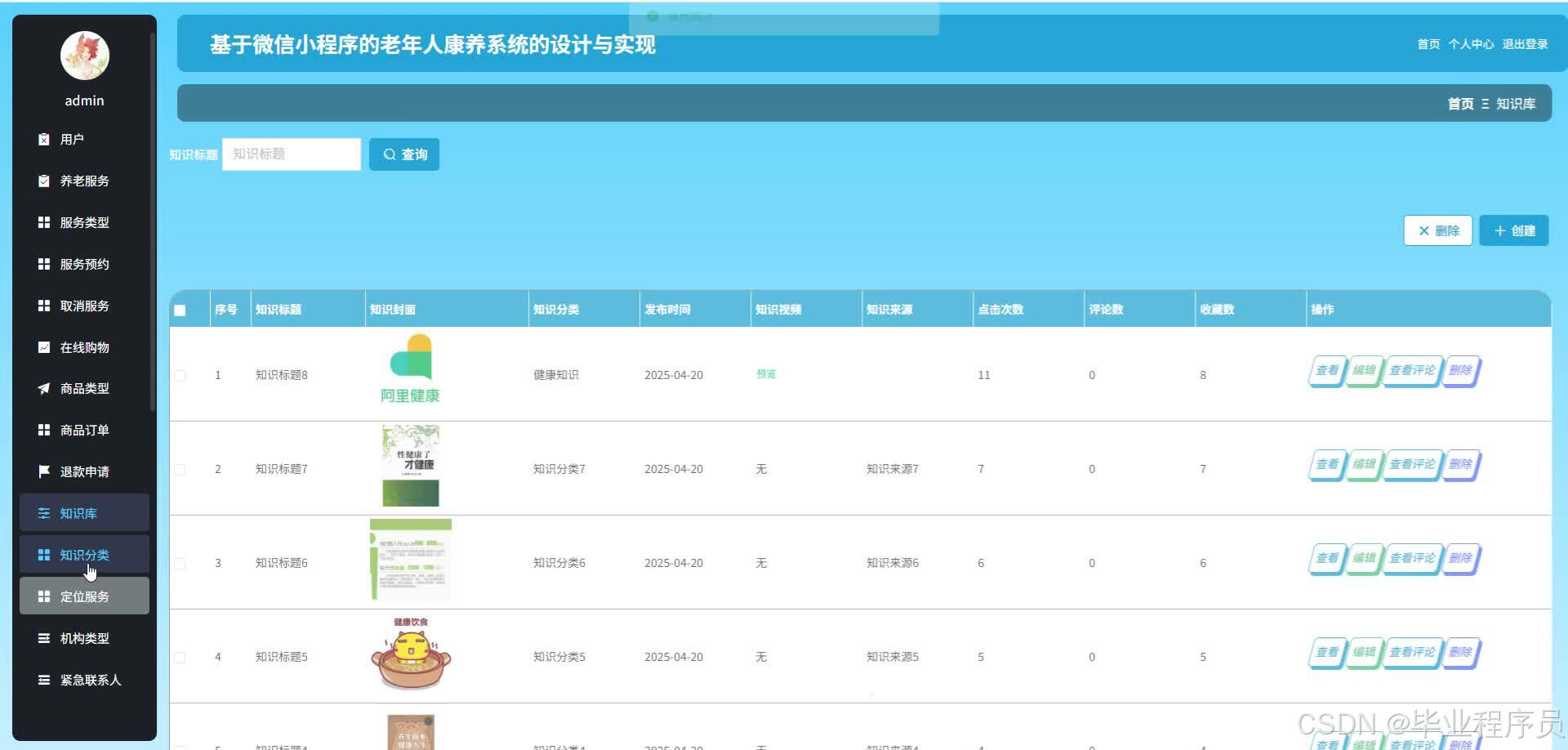Click the 服务类型 grid icon
Screen dimensions: 1568x750
(44, 222)
